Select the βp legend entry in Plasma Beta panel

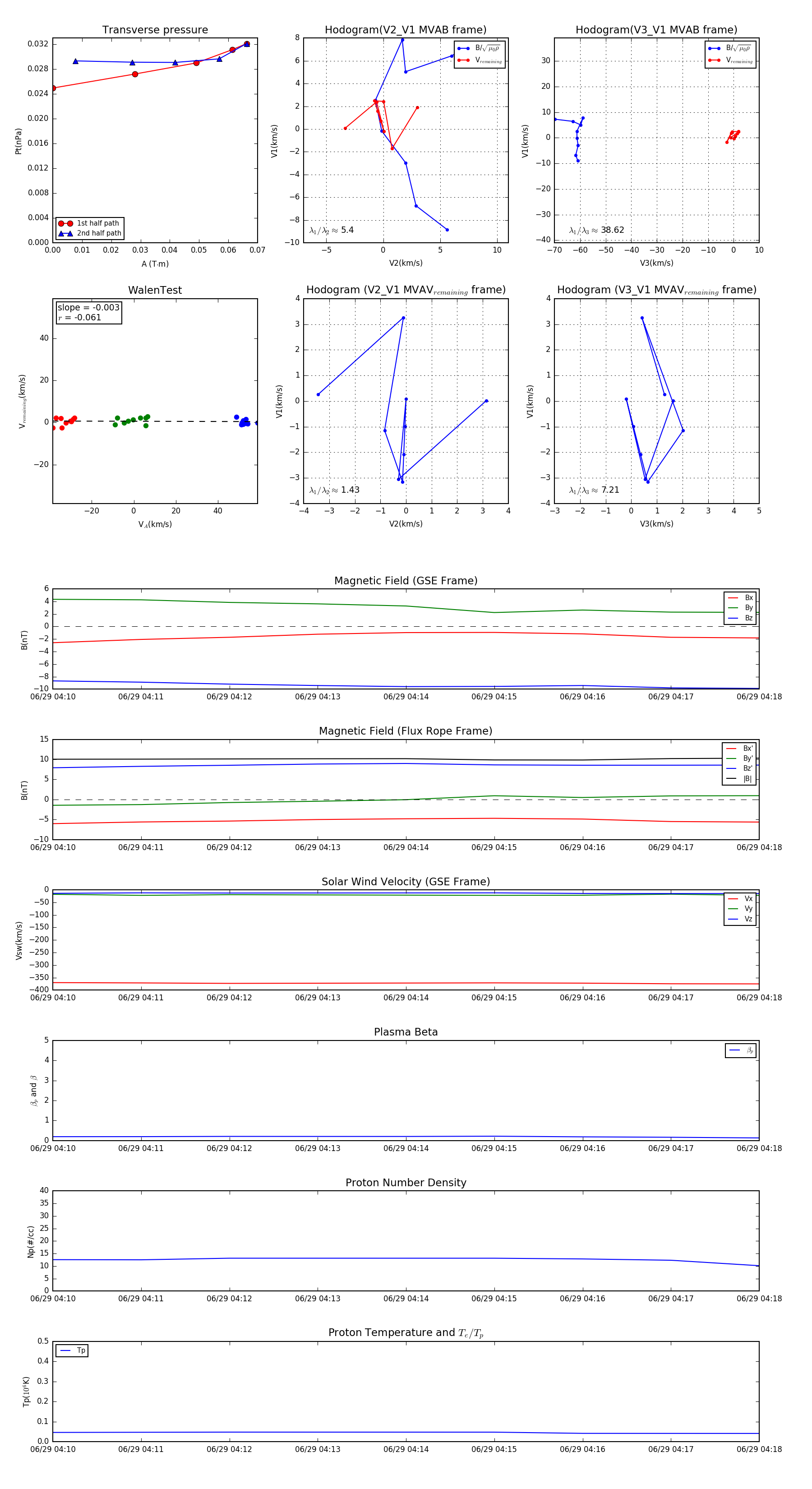pyautogui.click(x=741, y=1050)
